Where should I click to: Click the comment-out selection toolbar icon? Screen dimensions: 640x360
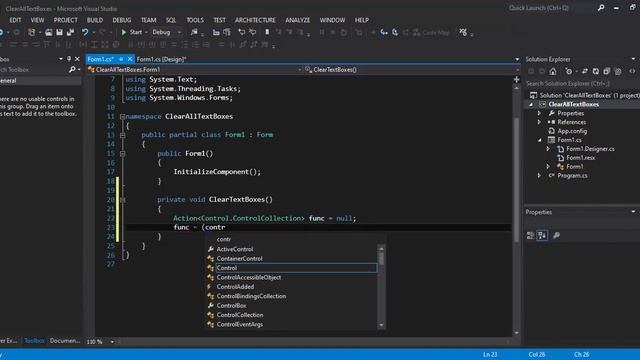point(242,32)
